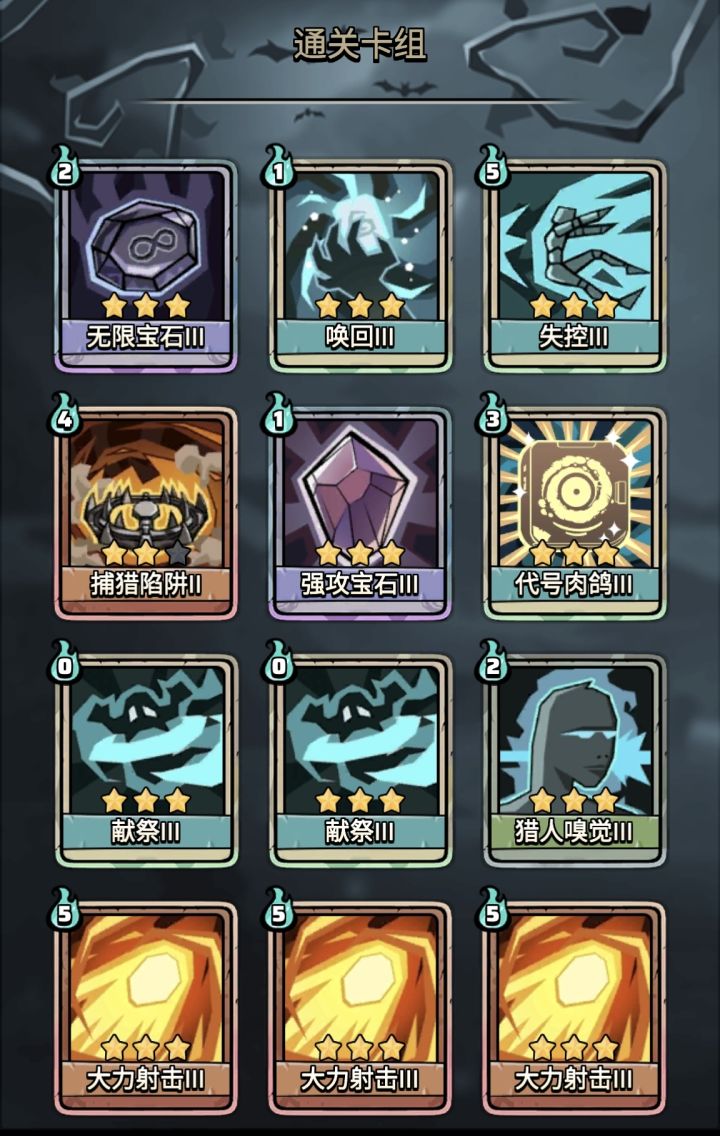Select the middle 大力射击III card
Screen dimensions: 720x1136
360,1009
